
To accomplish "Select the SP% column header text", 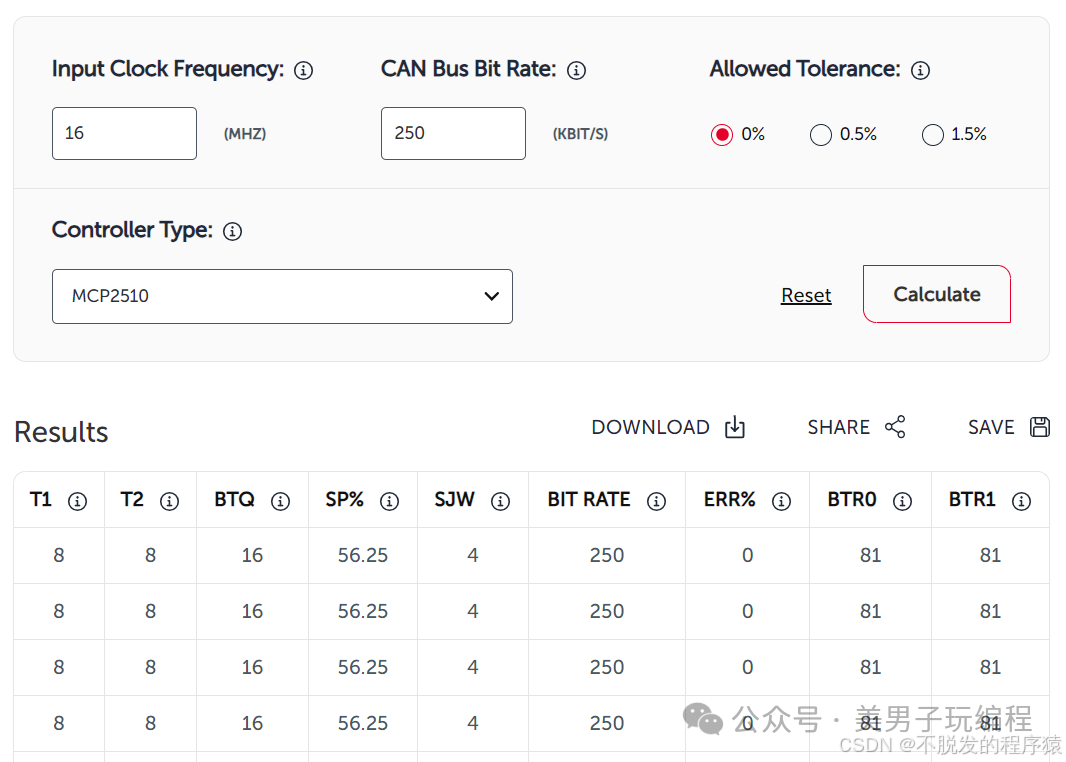I will [x=345, y=500].
